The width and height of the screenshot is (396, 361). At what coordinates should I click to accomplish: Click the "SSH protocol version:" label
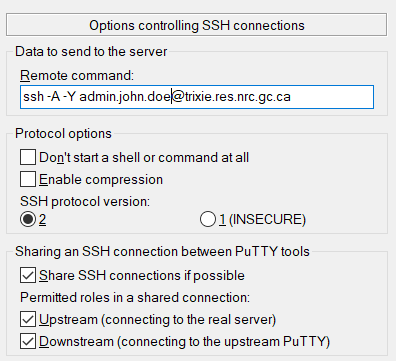tap(85, 201)
